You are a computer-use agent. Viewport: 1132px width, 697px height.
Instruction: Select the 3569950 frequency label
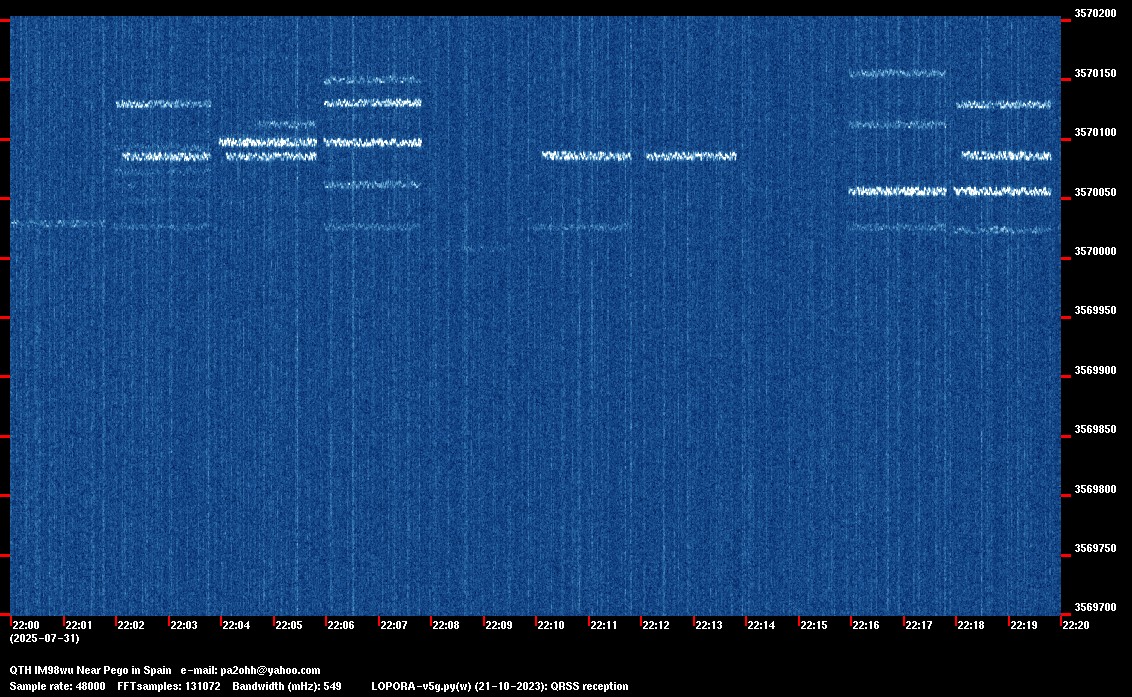[1095, 311]
